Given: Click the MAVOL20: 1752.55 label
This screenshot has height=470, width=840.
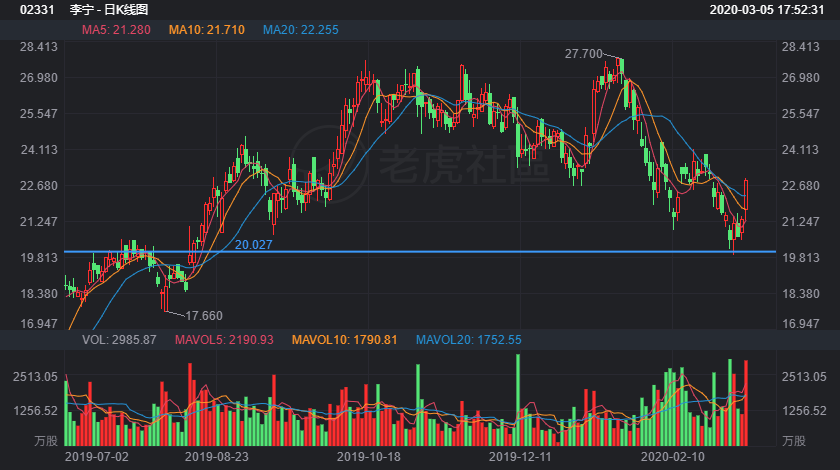Looking at the screenshot, I should (468, 340).
